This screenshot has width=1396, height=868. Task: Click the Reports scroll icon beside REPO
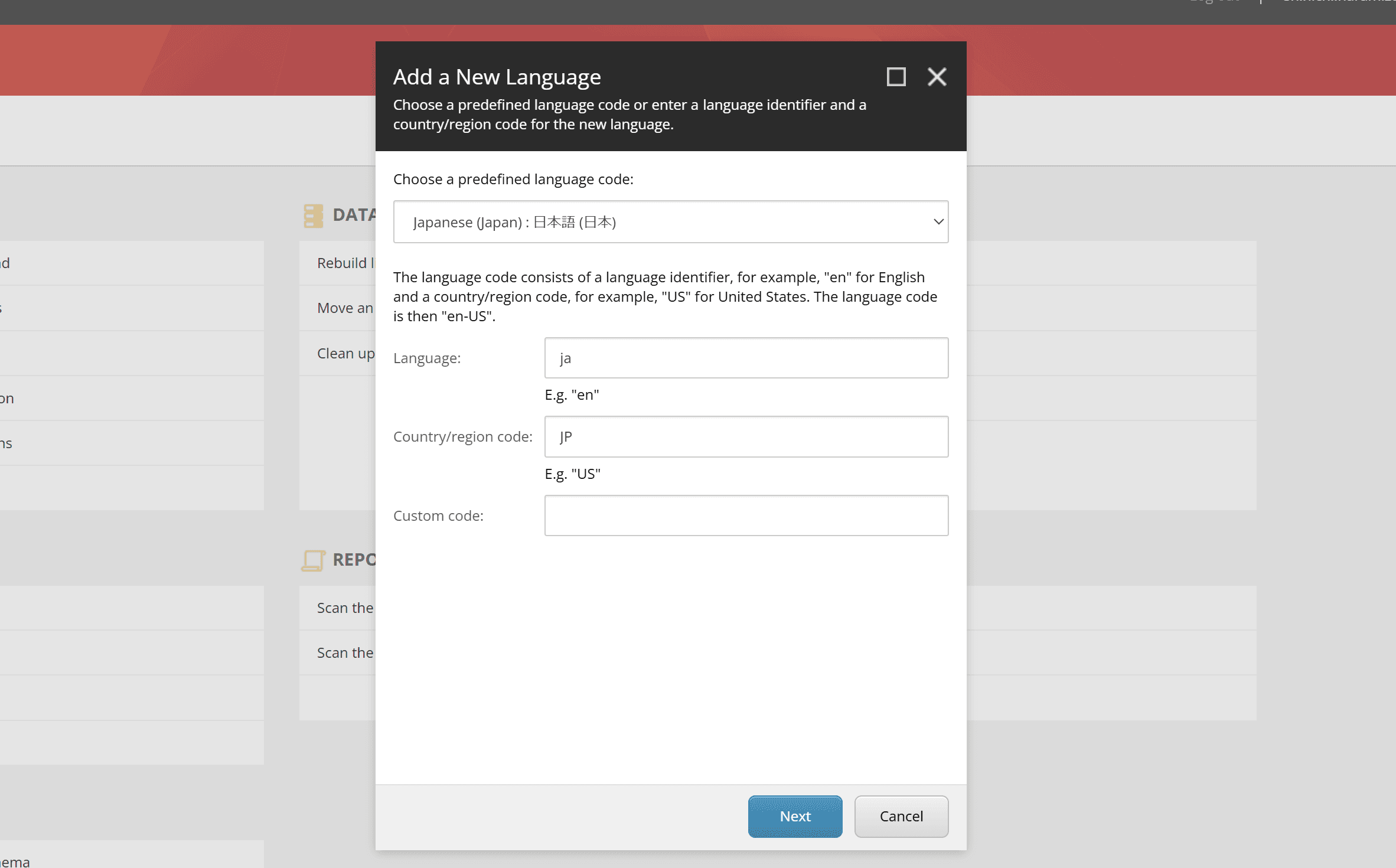tap(313, 560)
